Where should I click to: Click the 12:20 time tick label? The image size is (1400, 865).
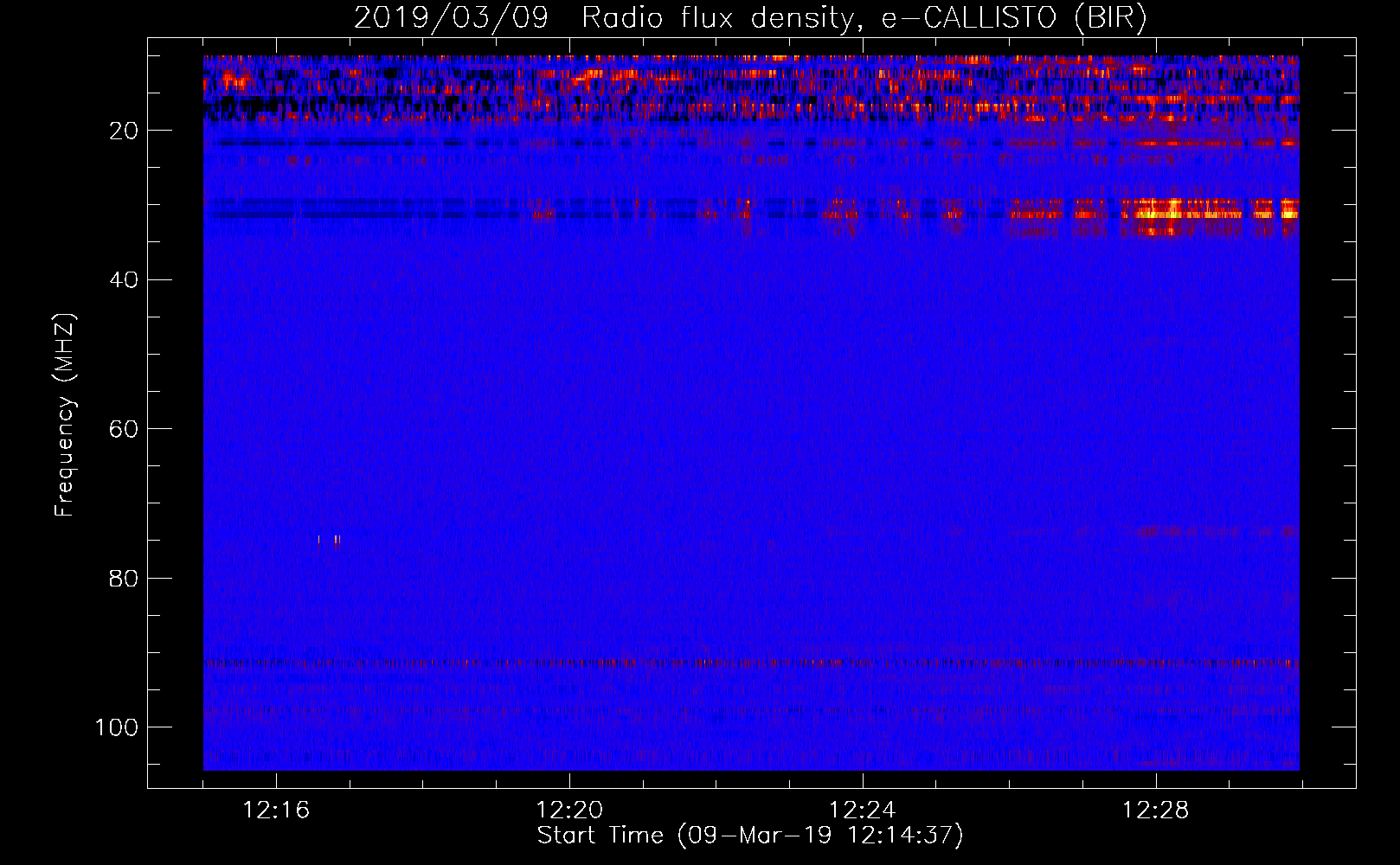click(569, 811)
